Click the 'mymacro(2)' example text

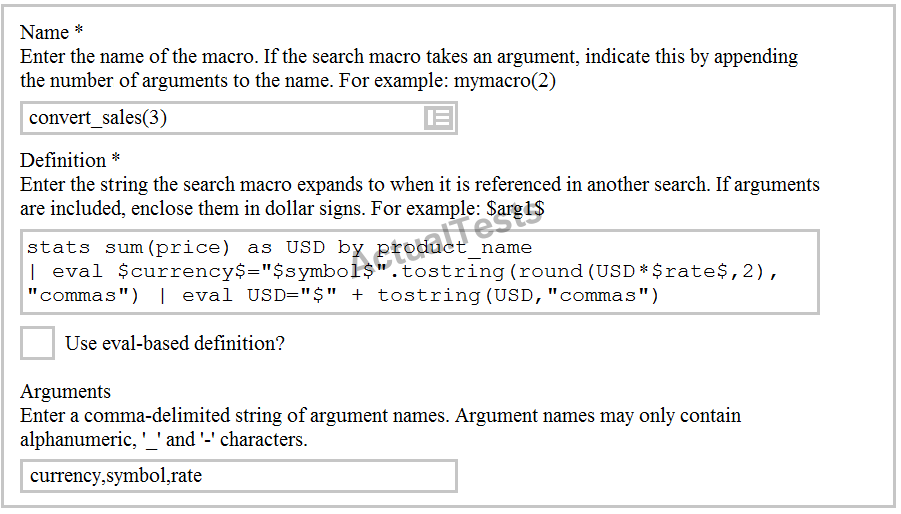pyautogui.click(x=504, y=81)
